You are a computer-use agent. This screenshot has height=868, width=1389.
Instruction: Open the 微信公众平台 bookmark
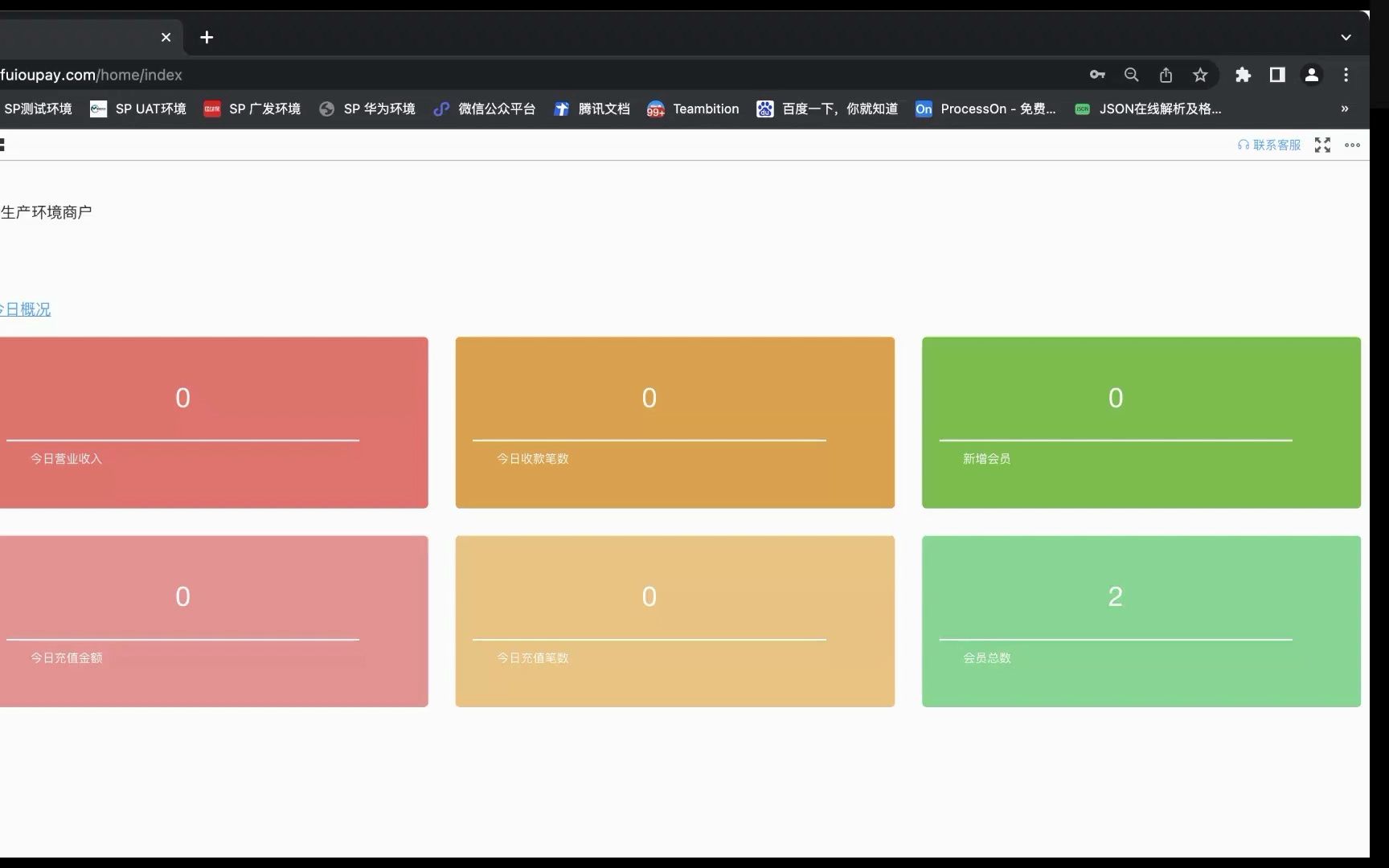tap(484, 108)
